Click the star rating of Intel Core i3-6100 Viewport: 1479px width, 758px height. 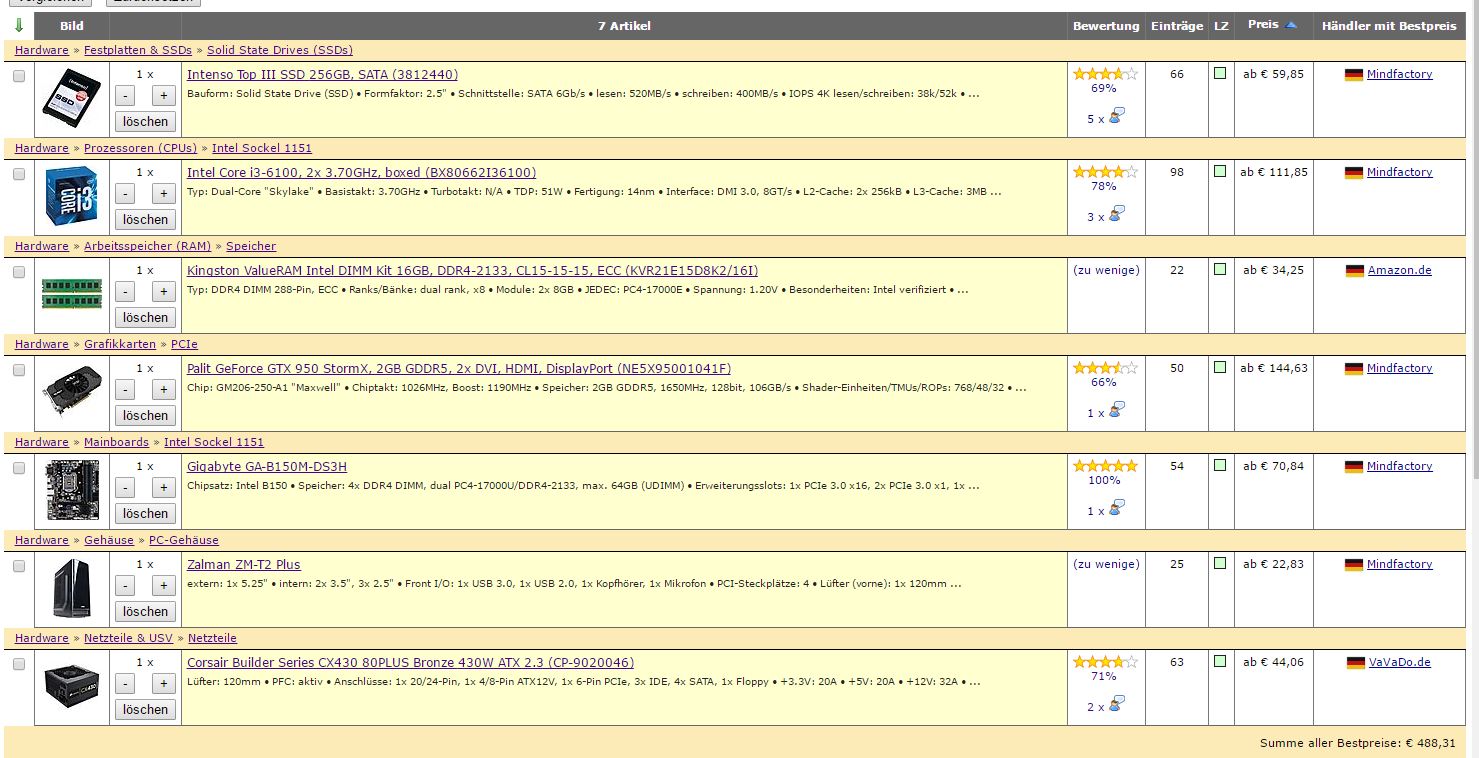pos(1105,172)
